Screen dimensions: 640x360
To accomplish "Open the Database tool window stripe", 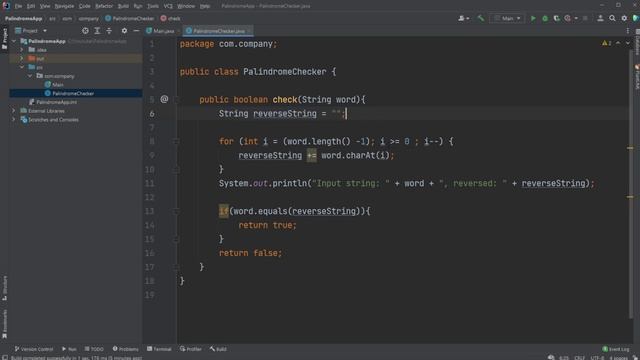I will coord(637,42).
